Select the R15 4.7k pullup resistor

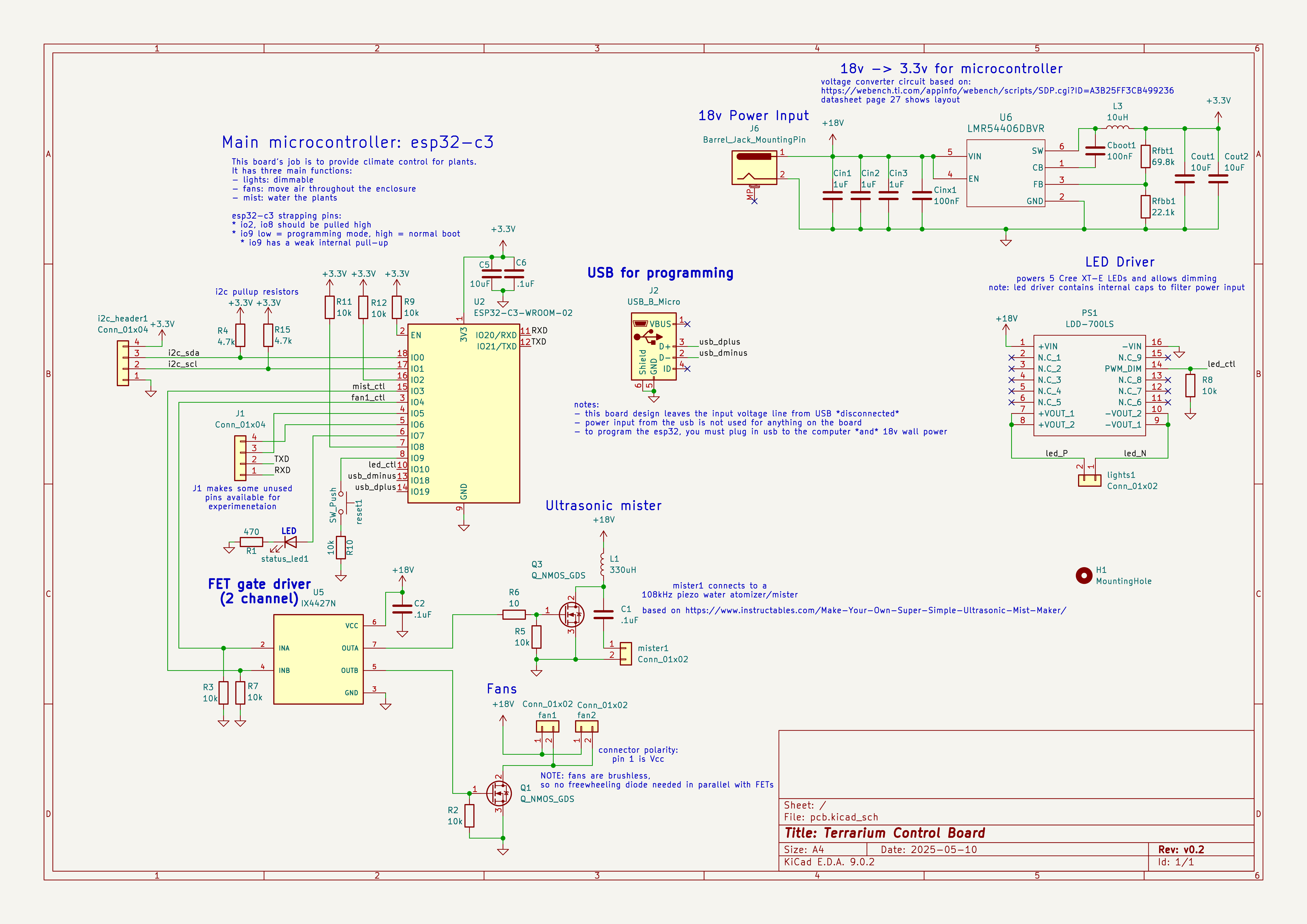pos(268,335)
